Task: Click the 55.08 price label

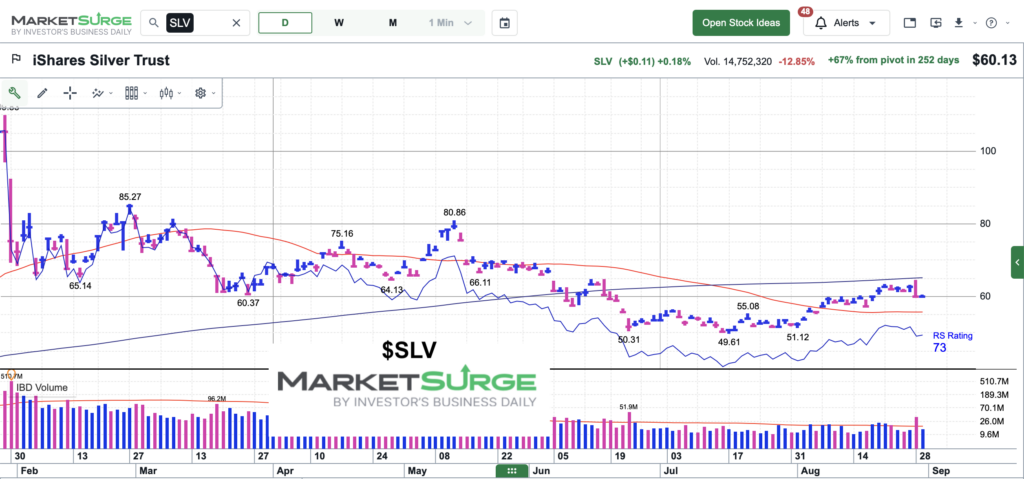Action: click(x=748, y=306)
